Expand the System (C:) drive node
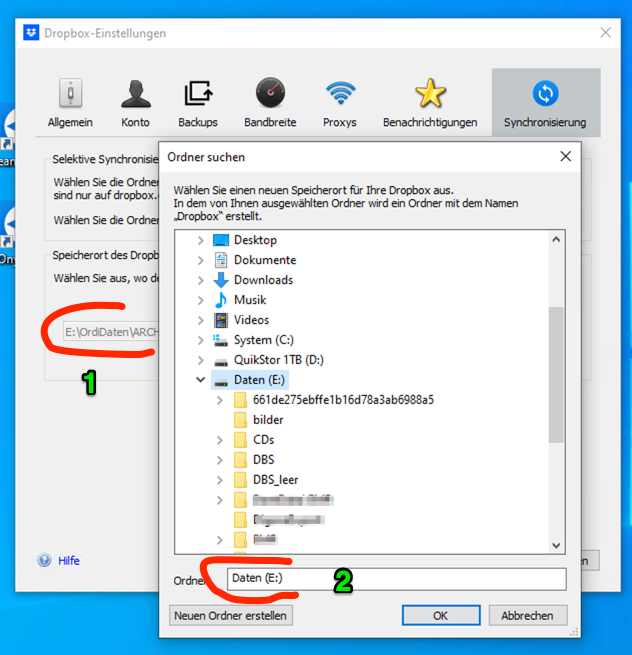Screen dimensions: 632x655 click(x=201, y=340)
